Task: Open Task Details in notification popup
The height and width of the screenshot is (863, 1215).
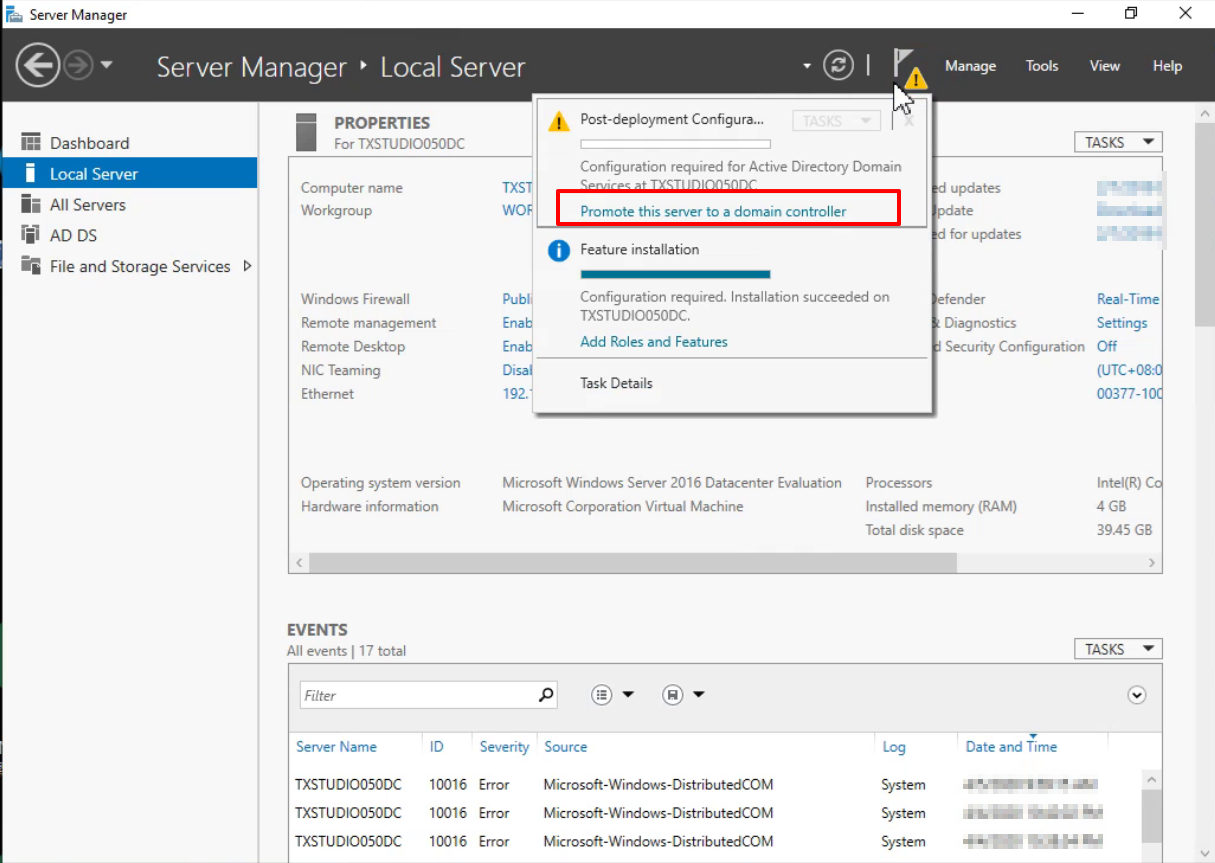Action: pyautogui.click(x=616, y=383)
